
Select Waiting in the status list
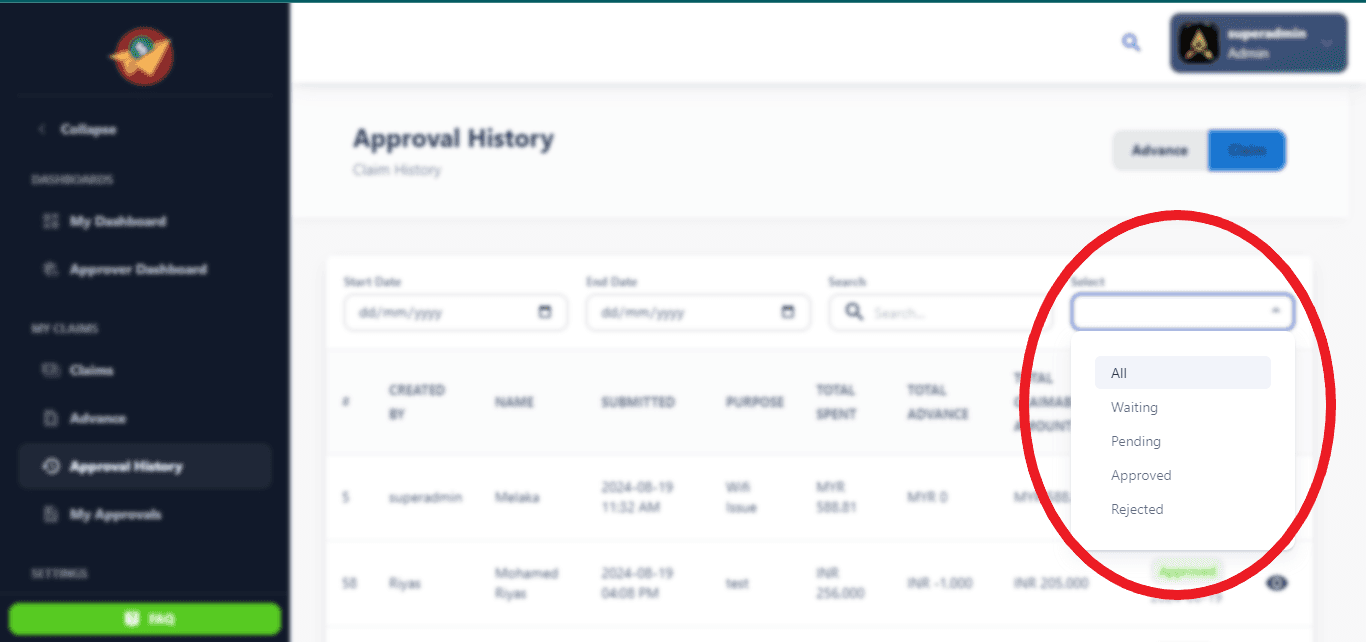coord(1134,407)
